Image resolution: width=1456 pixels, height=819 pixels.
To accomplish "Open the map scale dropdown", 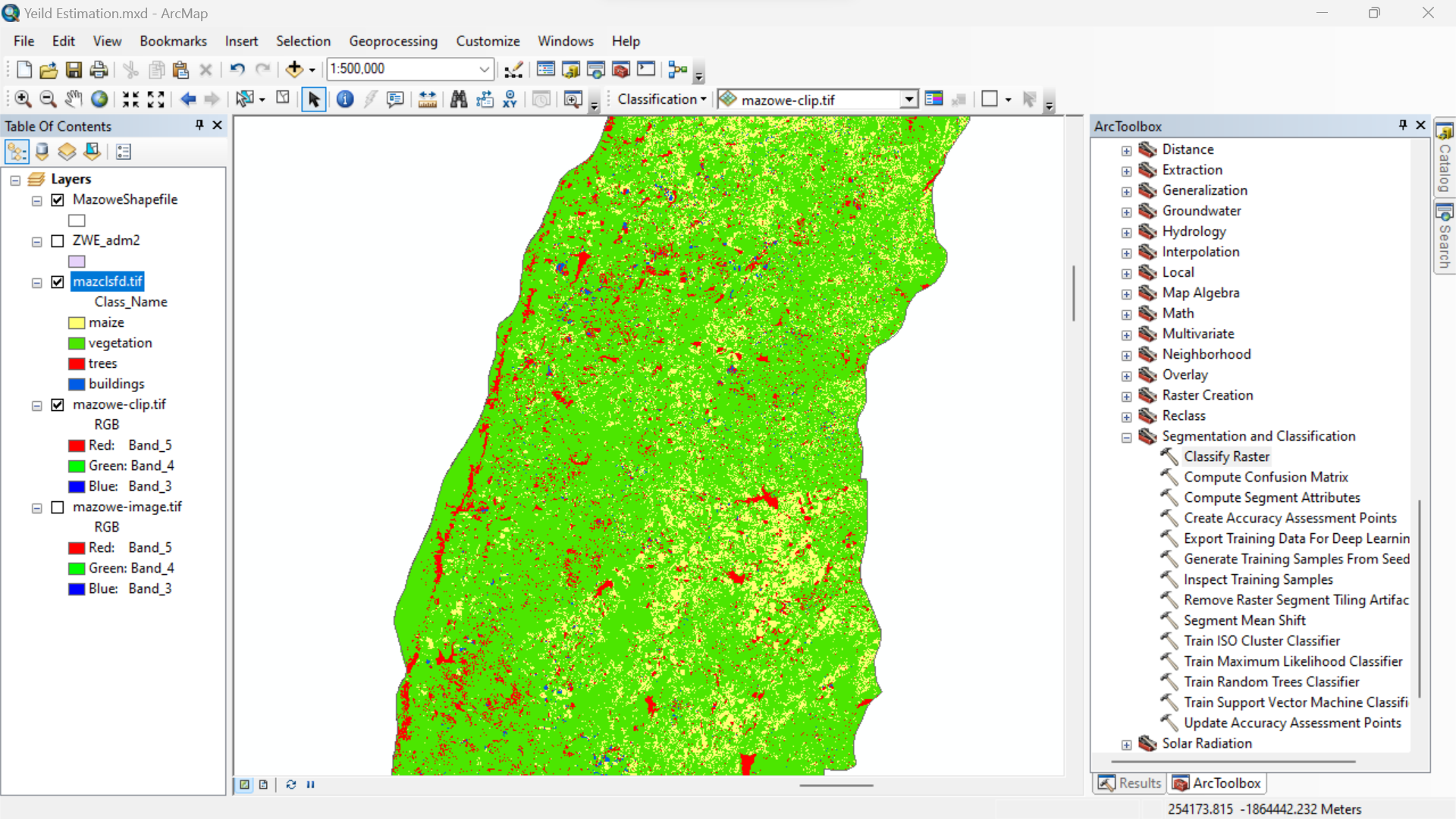I will (x=484, y=70).
